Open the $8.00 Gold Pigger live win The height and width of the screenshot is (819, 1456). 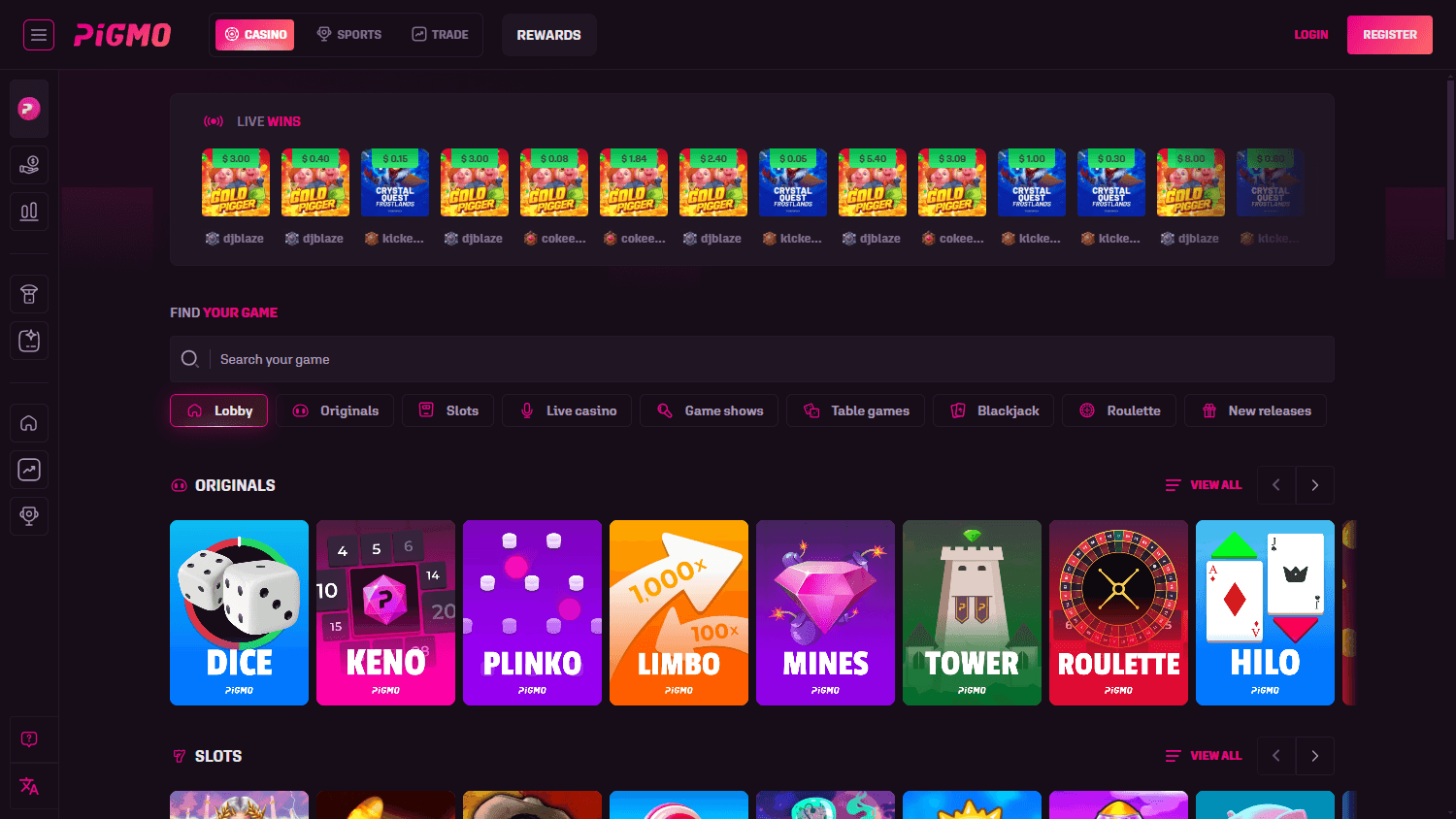tap(1191, 182)
